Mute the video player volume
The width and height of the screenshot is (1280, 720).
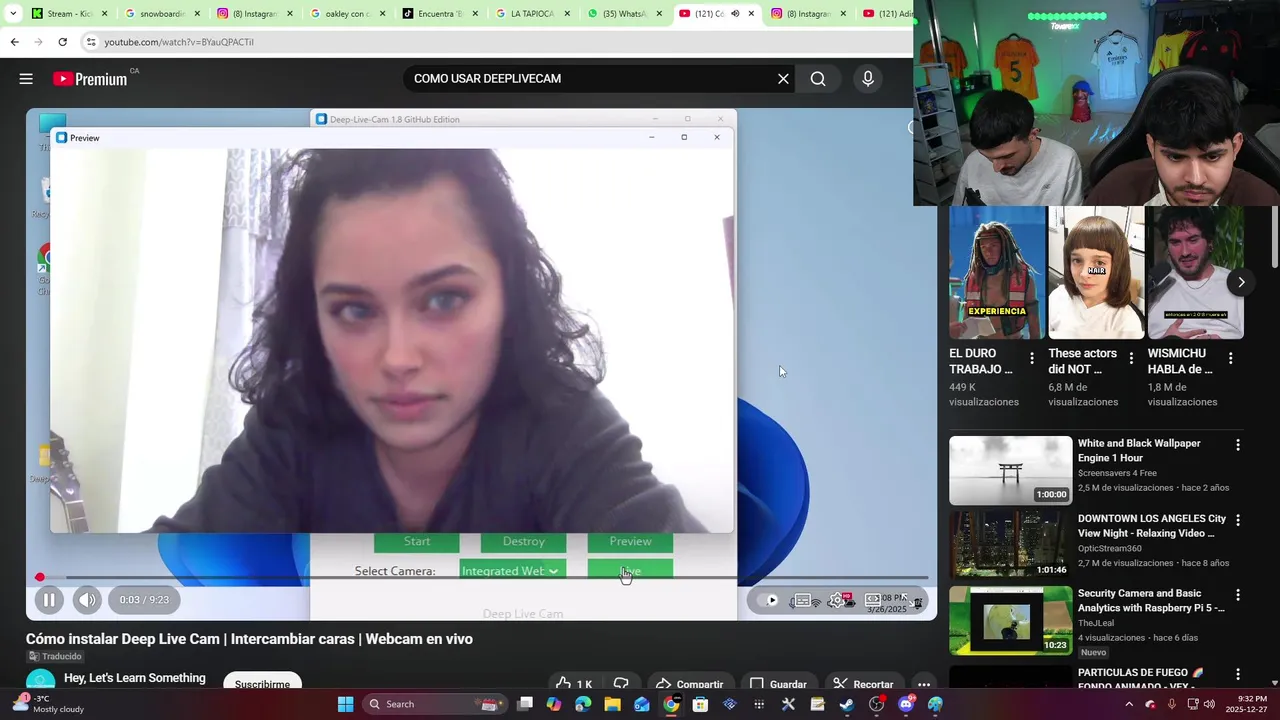pos(87,600)
